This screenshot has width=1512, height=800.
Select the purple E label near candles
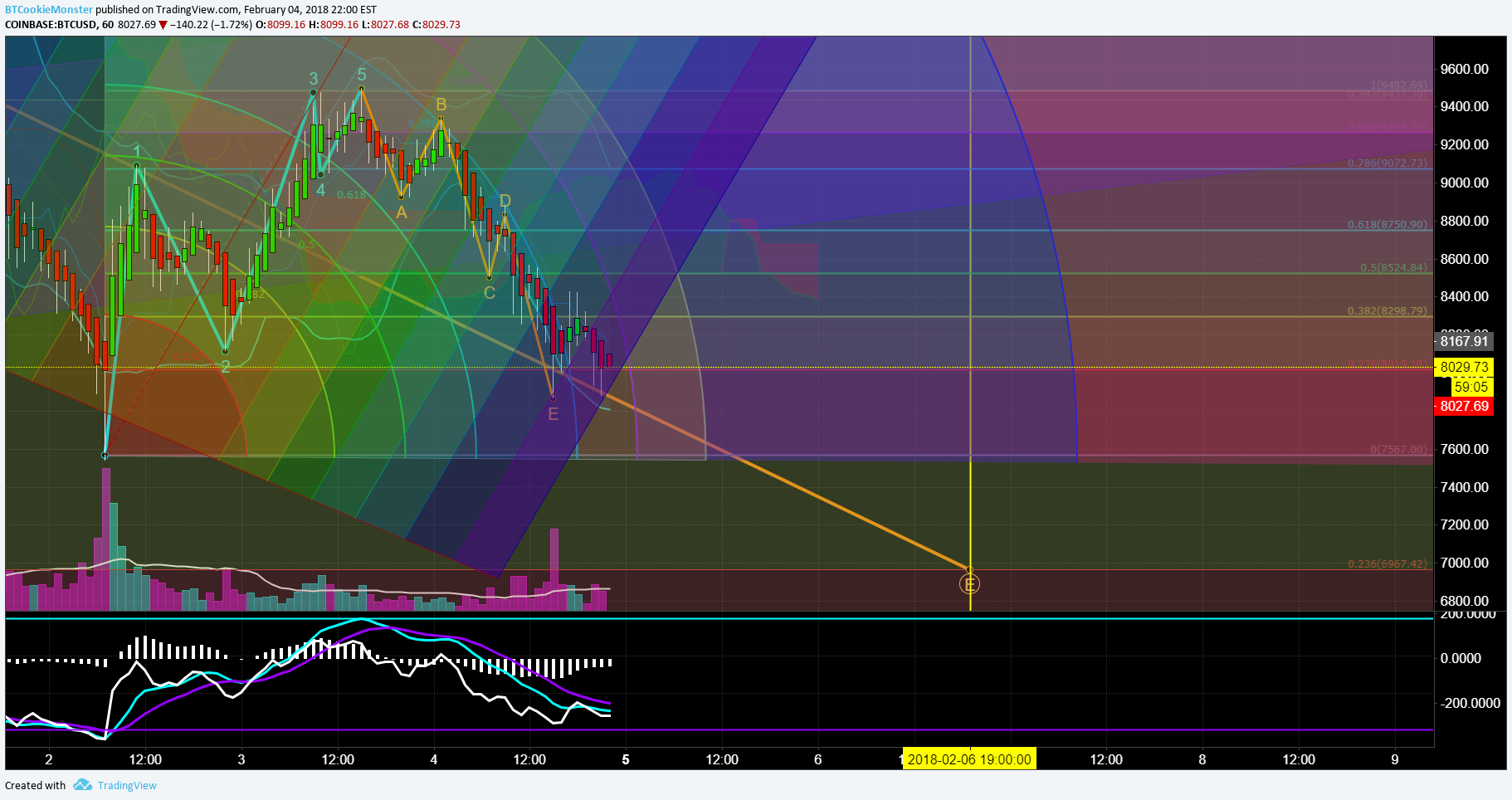point(554,413)
